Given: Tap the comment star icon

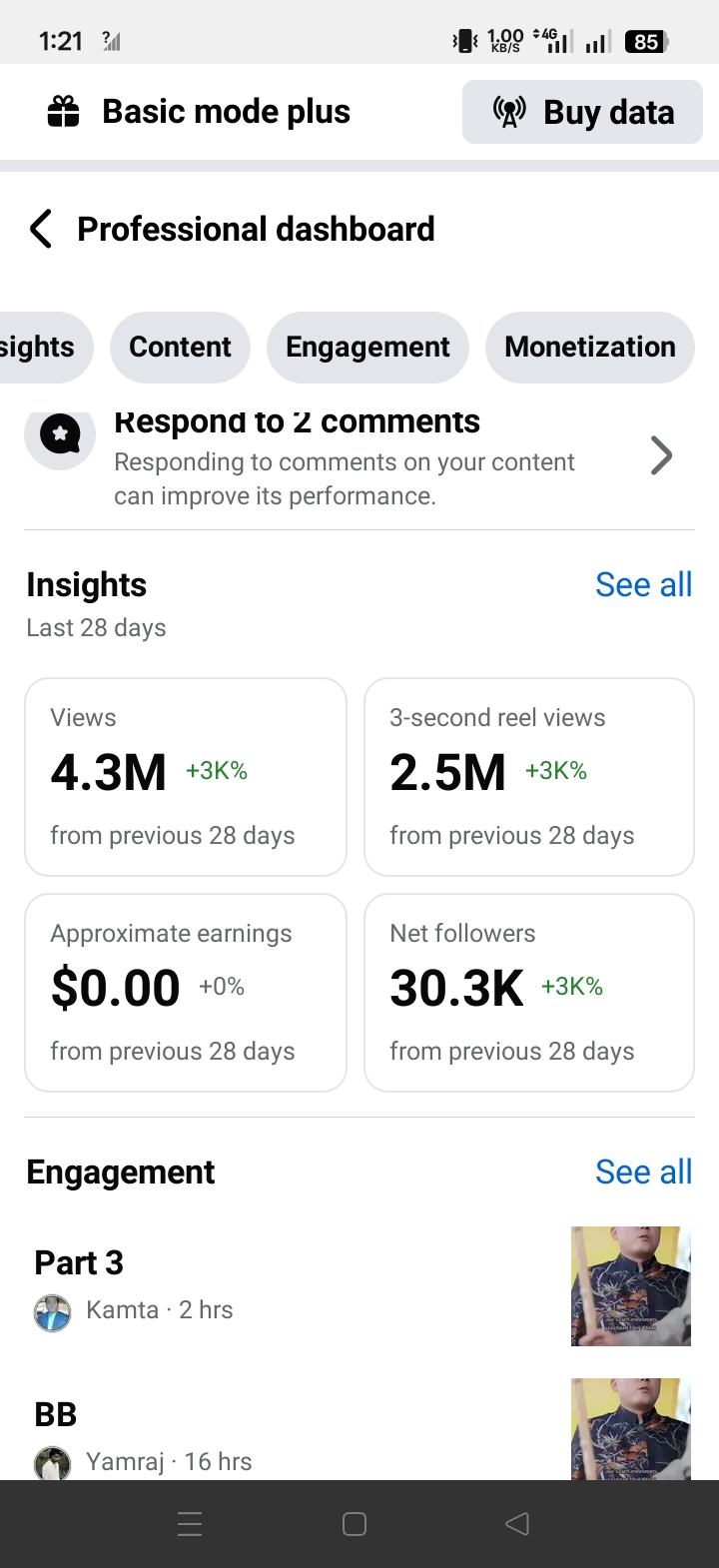Looking at the screenshot, I should click(x=60, y=435).
